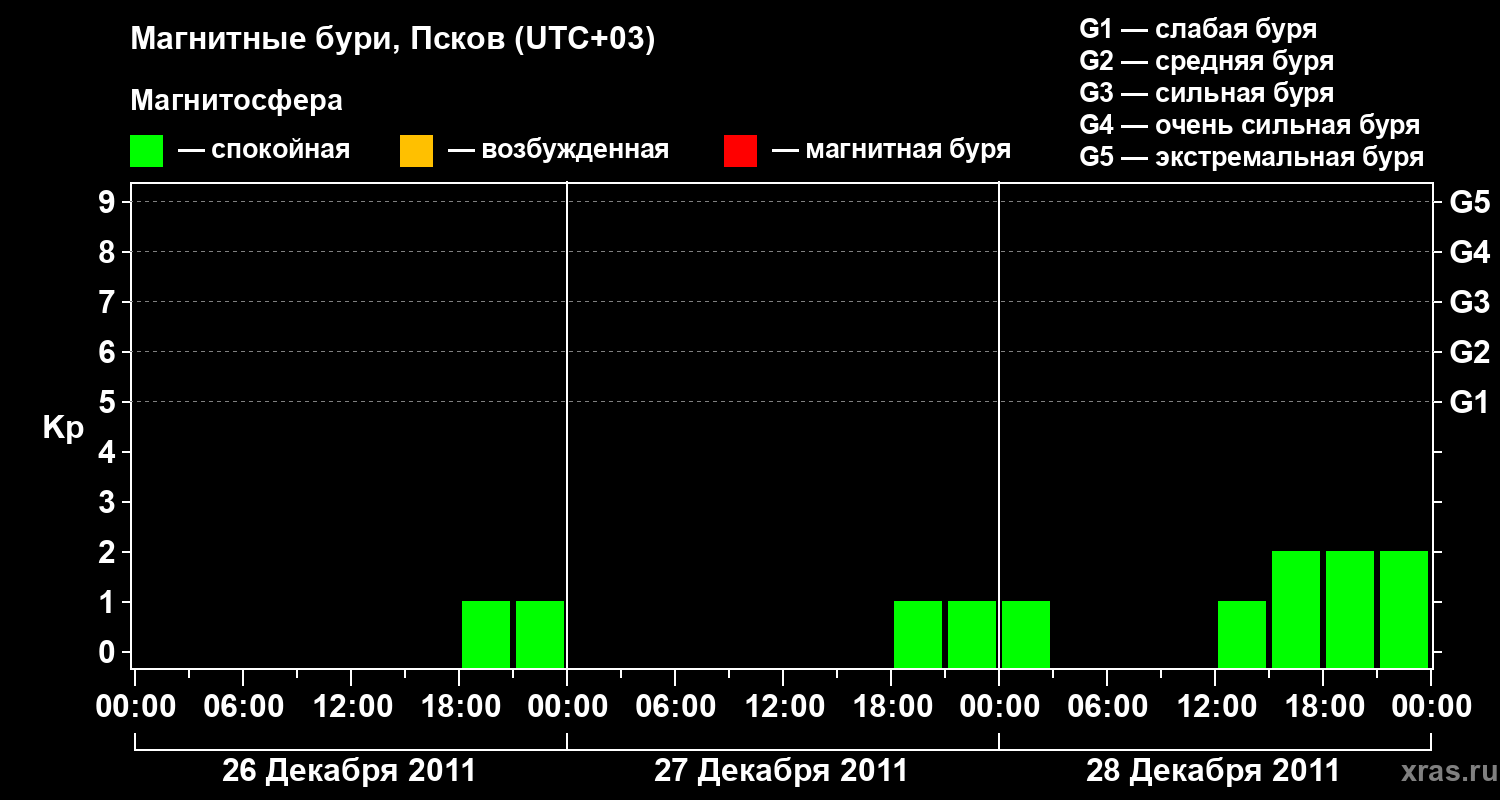Screen dimensions: 1500x800
Task: Click the 26 December 21:00–00:00 green bar
Action: click(540, 634)
